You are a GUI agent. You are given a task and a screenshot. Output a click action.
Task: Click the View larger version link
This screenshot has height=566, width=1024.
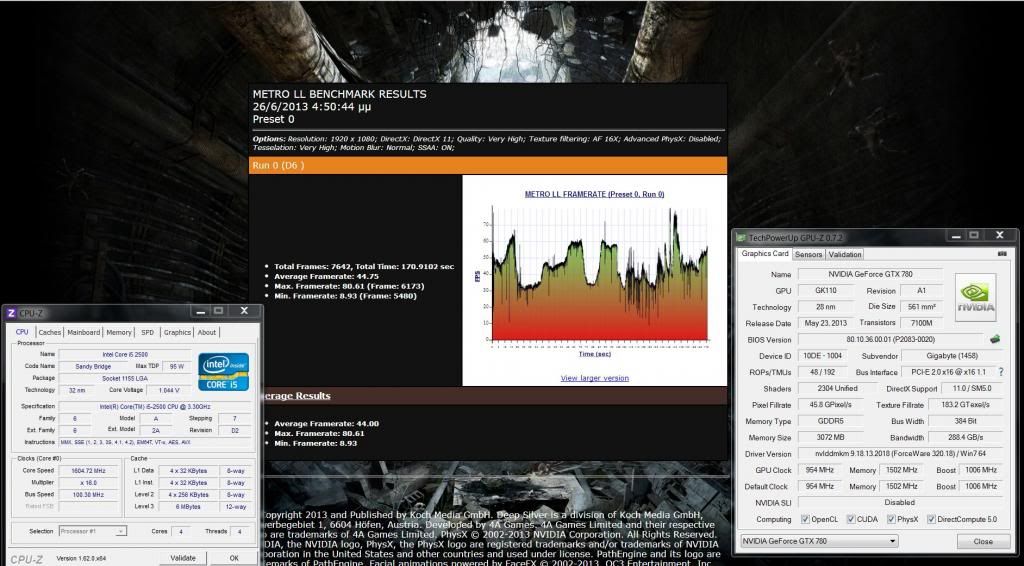[x=594, y=378]
